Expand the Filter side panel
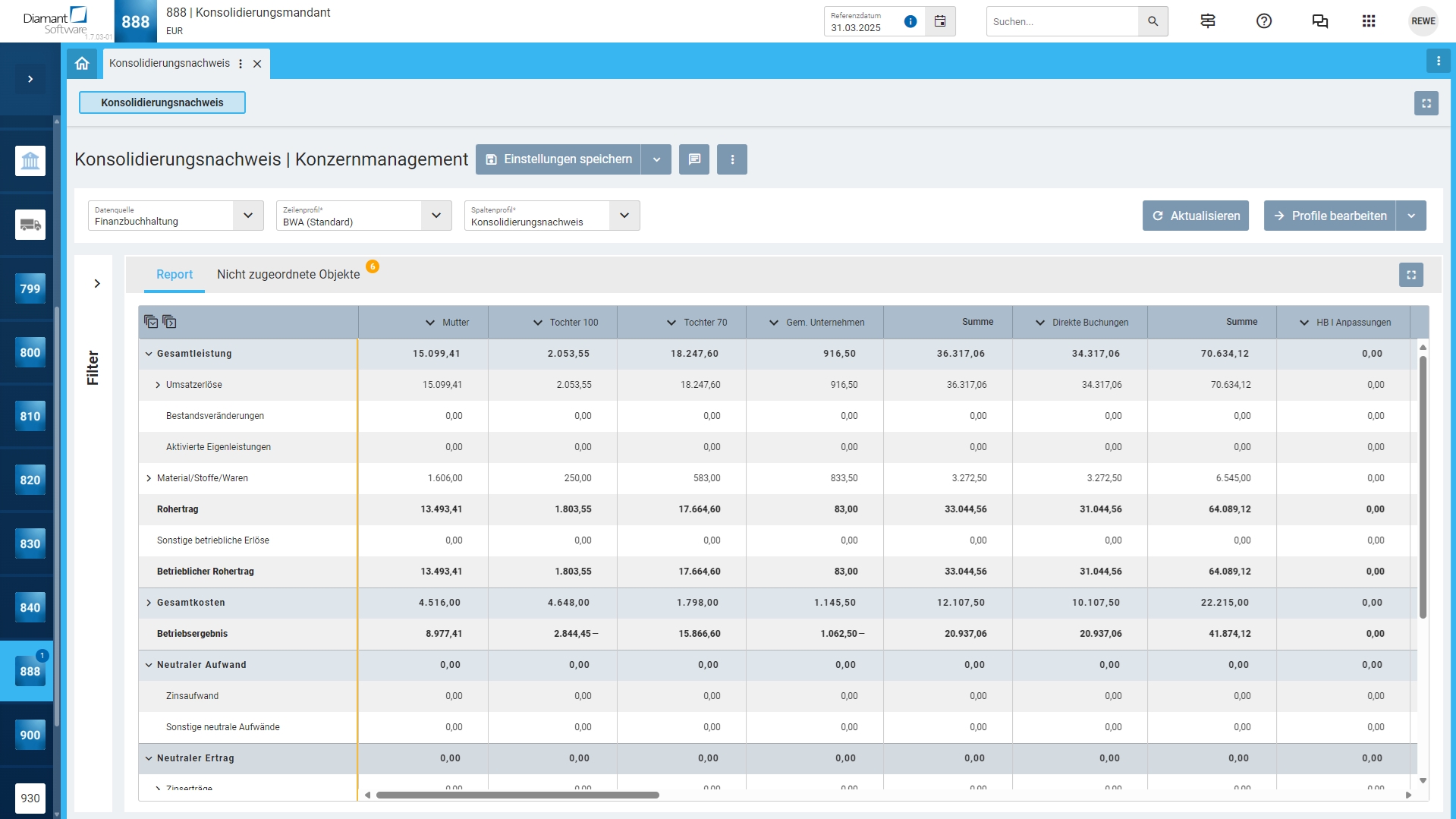This screenshot has width=1456, height=819. [x=97, y=284]
